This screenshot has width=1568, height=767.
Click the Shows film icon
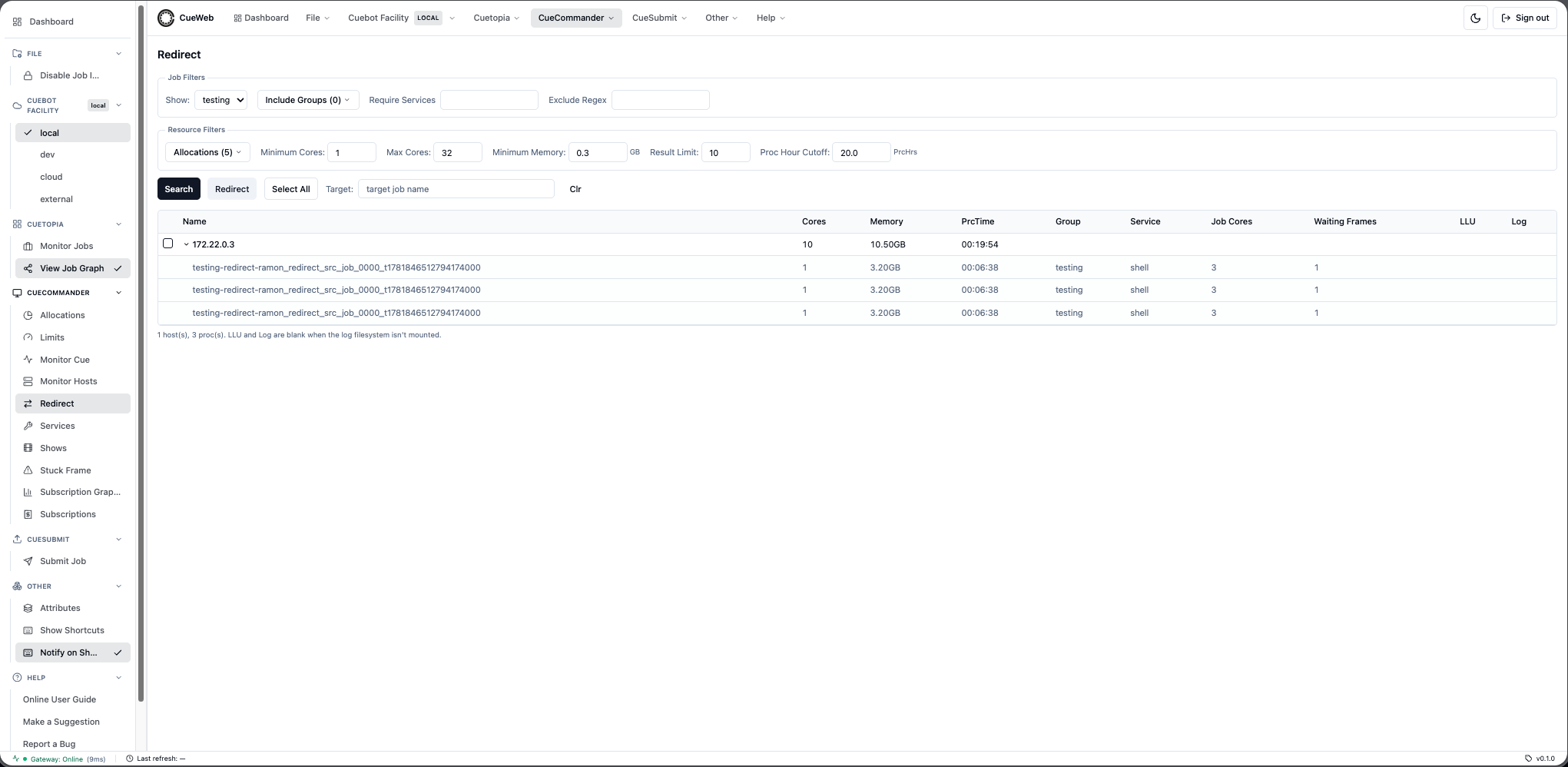click(28, 448)
